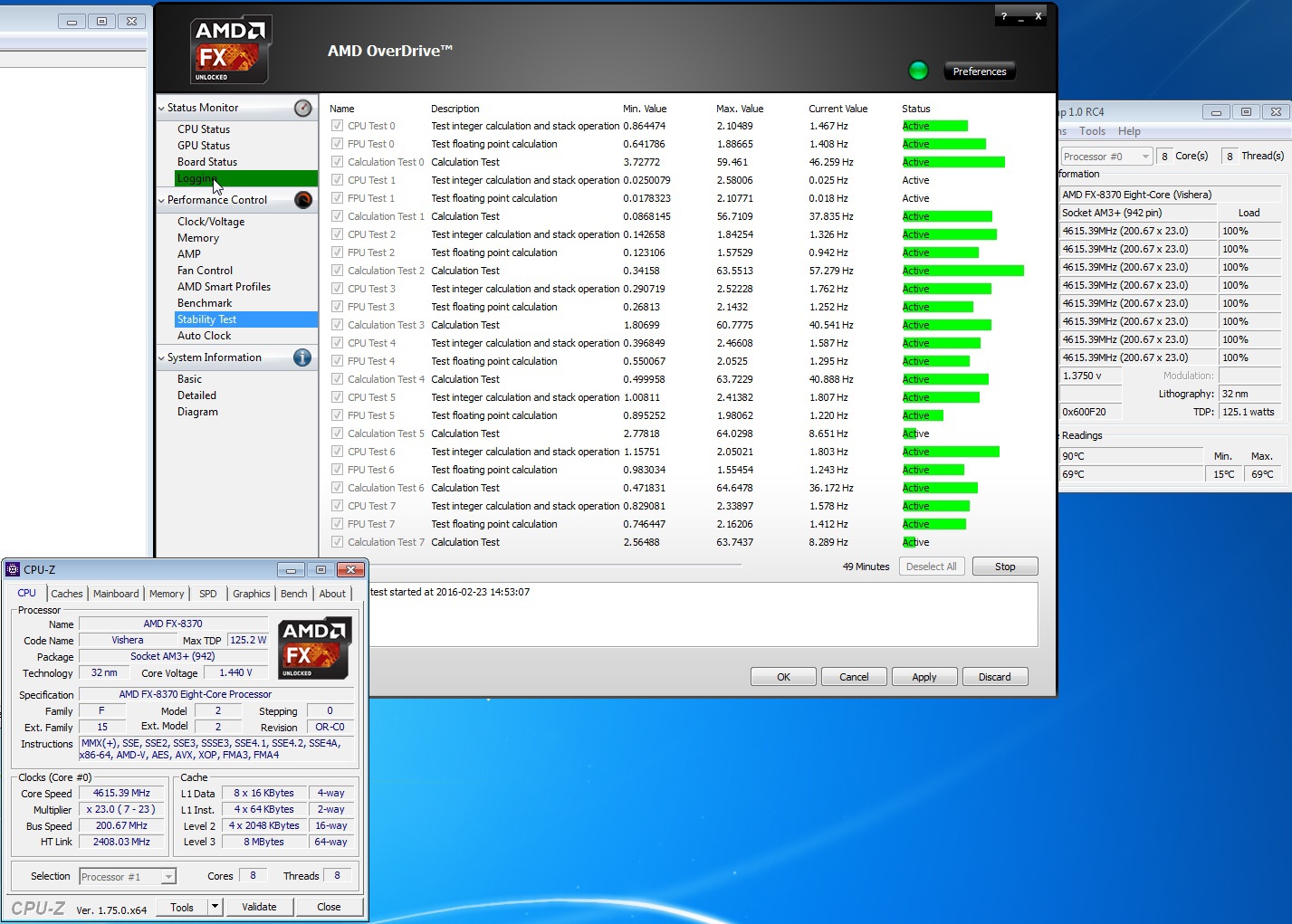The width and height of the screenshot is (1292, 924).
Task: Collapse the System Information section
Action: [x=161, y=358]
